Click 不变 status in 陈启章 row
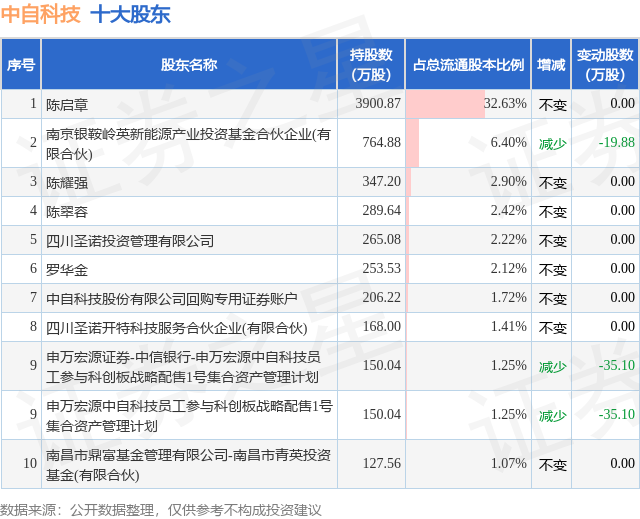This screenshot has width=640, height=519. click(x=553, y=105)
